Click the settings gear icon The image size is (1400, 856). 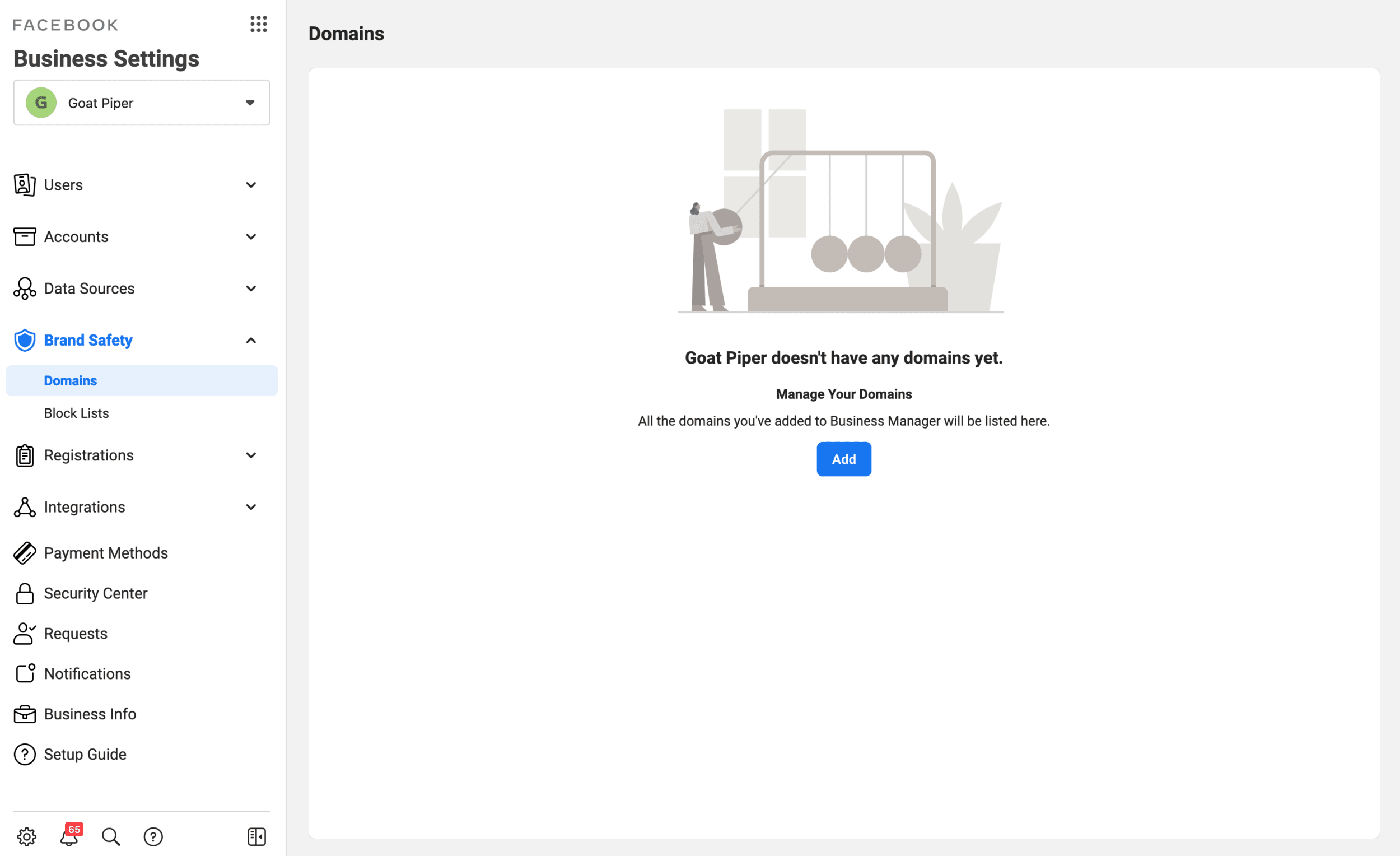pos(27,836)
